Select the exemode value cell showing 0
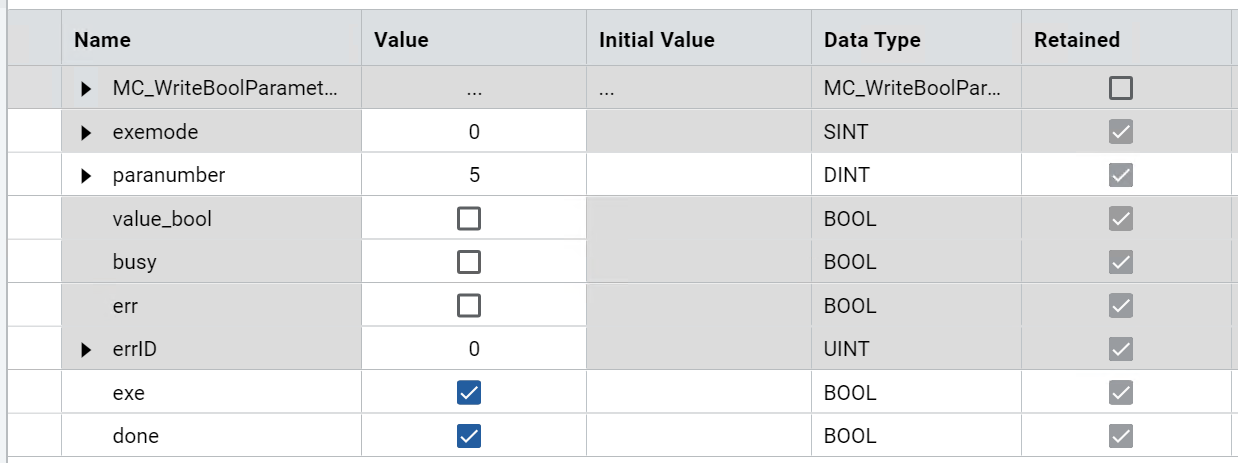Viewport: 1238px width, 463px height. click(474, 132)
